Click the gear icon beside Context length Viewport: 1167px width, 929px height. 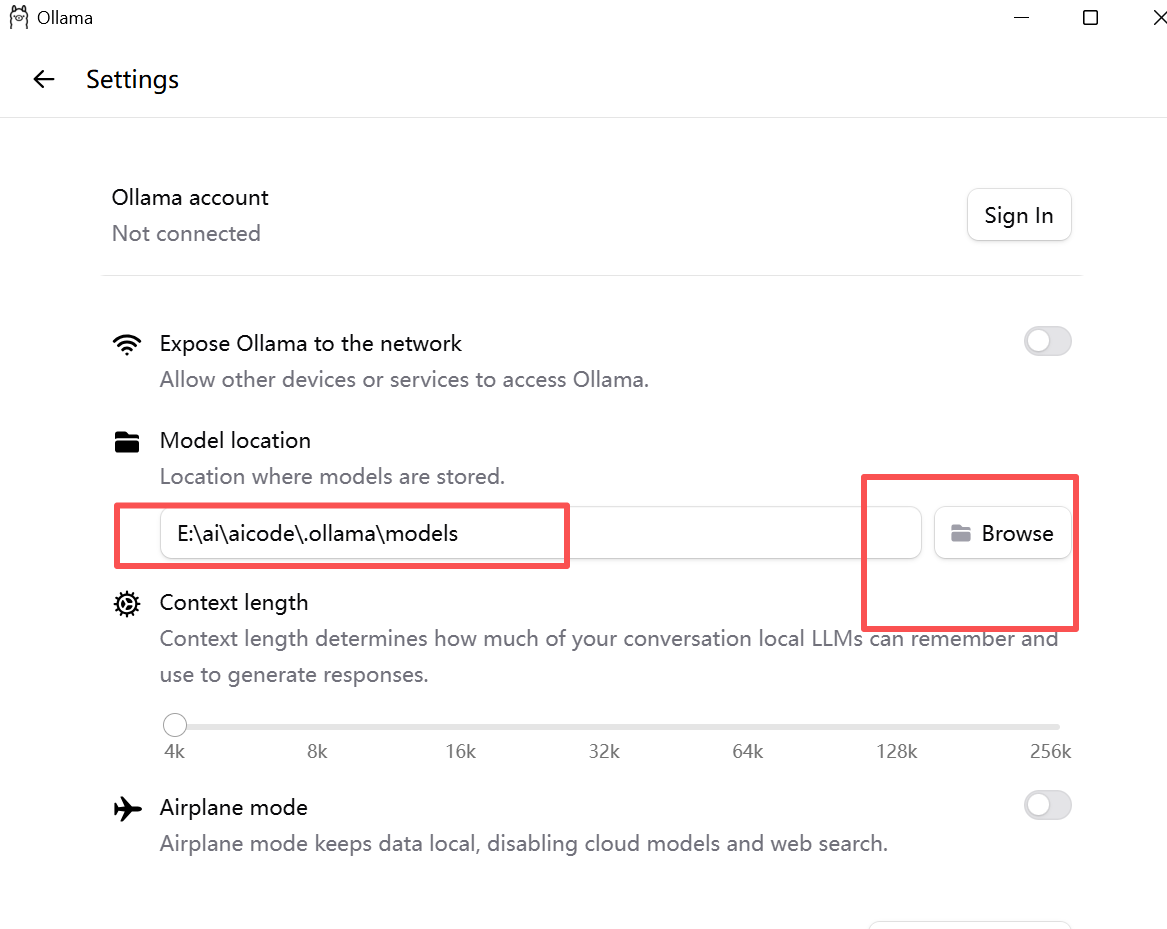coord(127,604)
